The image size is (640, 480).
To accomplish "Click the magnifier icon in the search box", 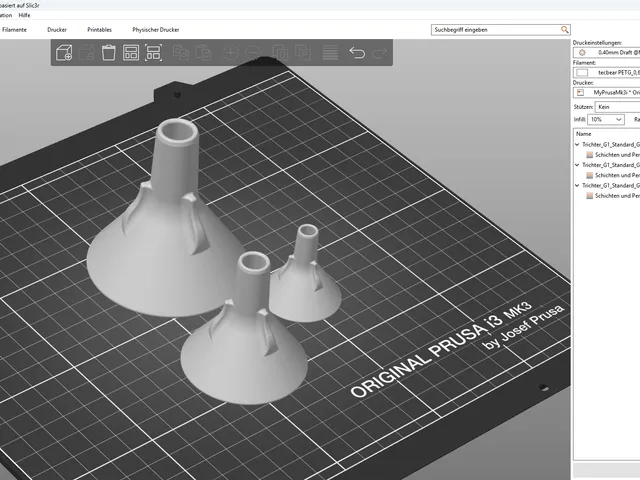I will pos(564,29).
